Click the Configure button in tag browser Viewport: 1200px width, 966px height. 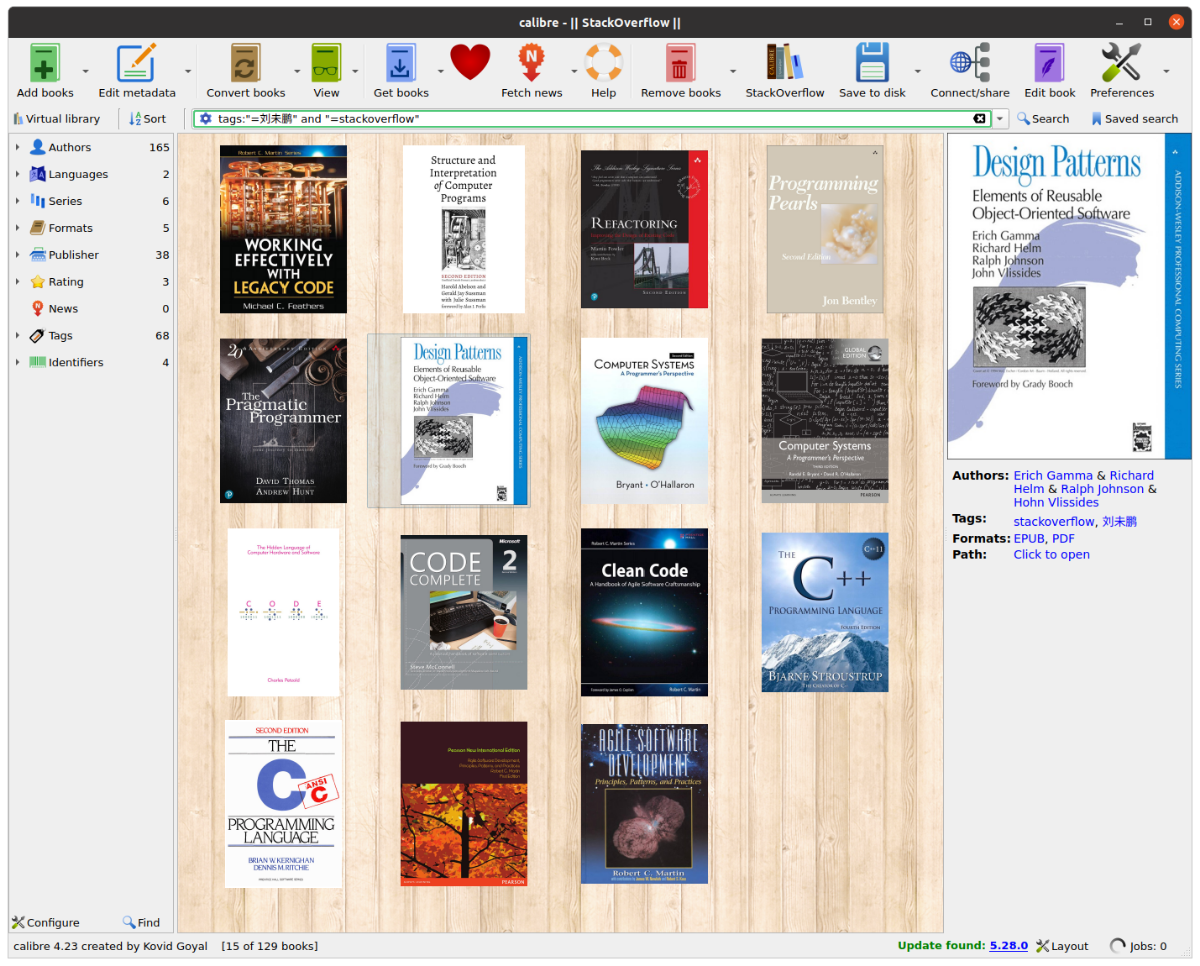(x=45, y=923)
